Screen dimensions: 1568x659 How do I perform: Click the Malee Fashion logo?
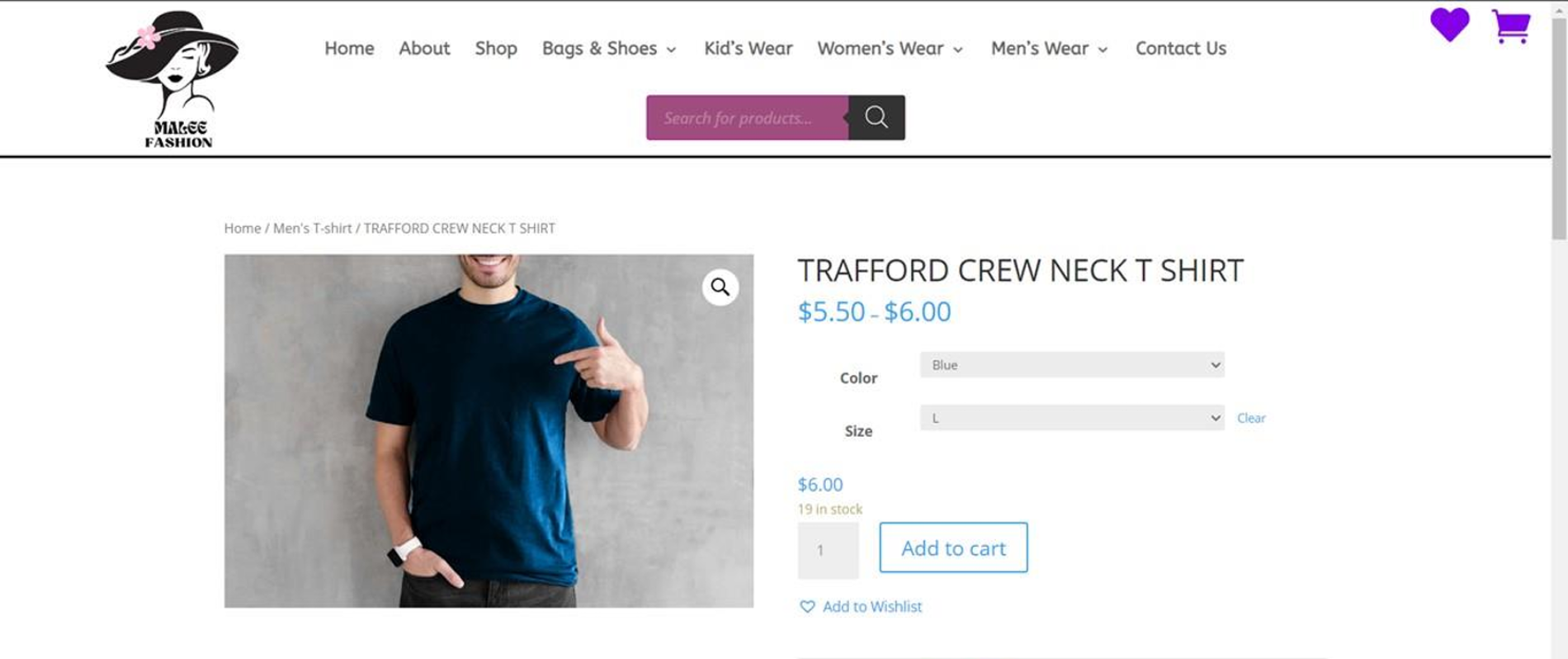click(175, 78)
